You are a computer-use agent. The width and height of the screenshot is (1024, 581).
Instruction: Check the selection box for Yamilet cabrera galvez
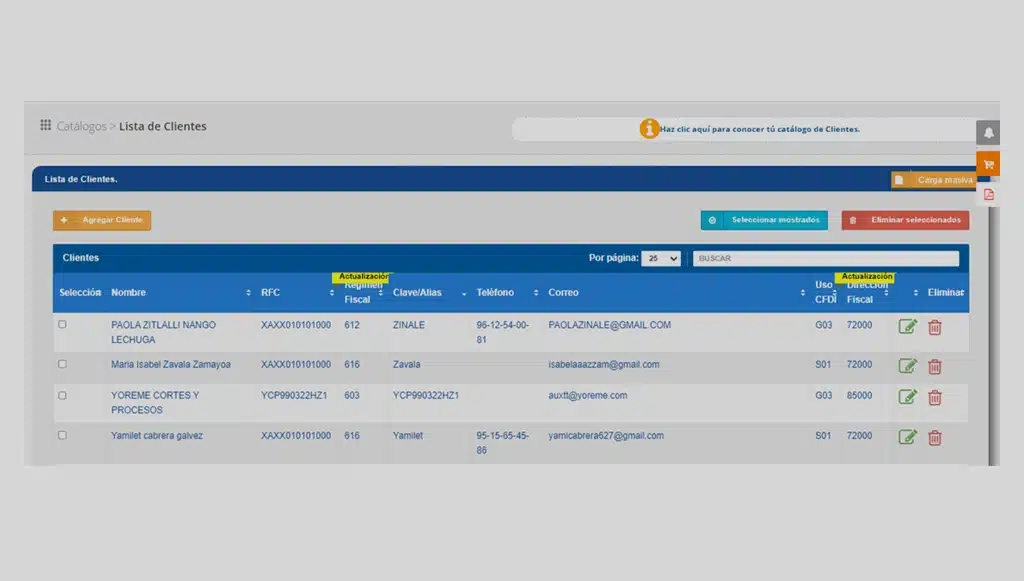pos(63,436)
